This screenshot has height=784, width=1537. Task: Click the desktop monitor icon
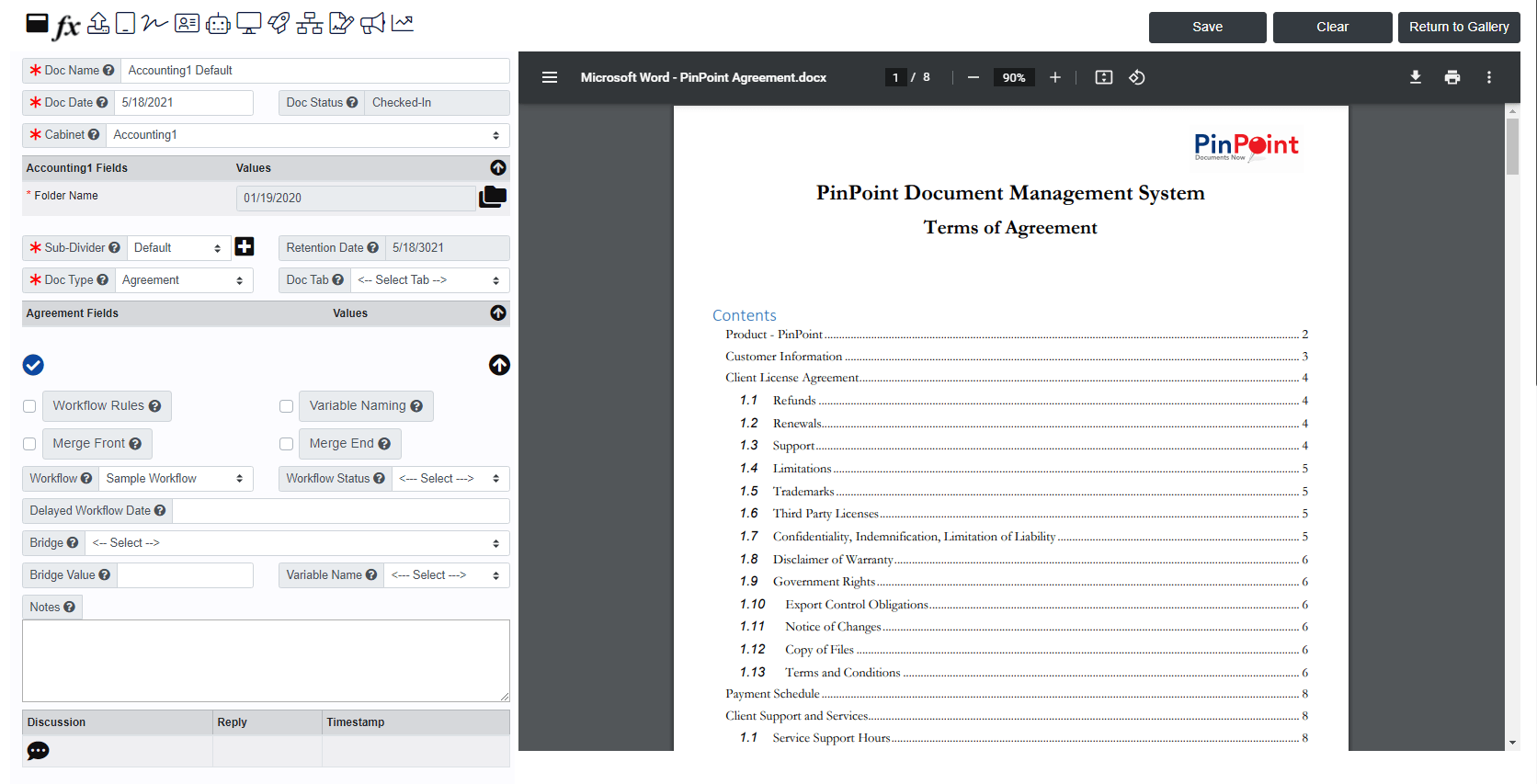(248, 23)
